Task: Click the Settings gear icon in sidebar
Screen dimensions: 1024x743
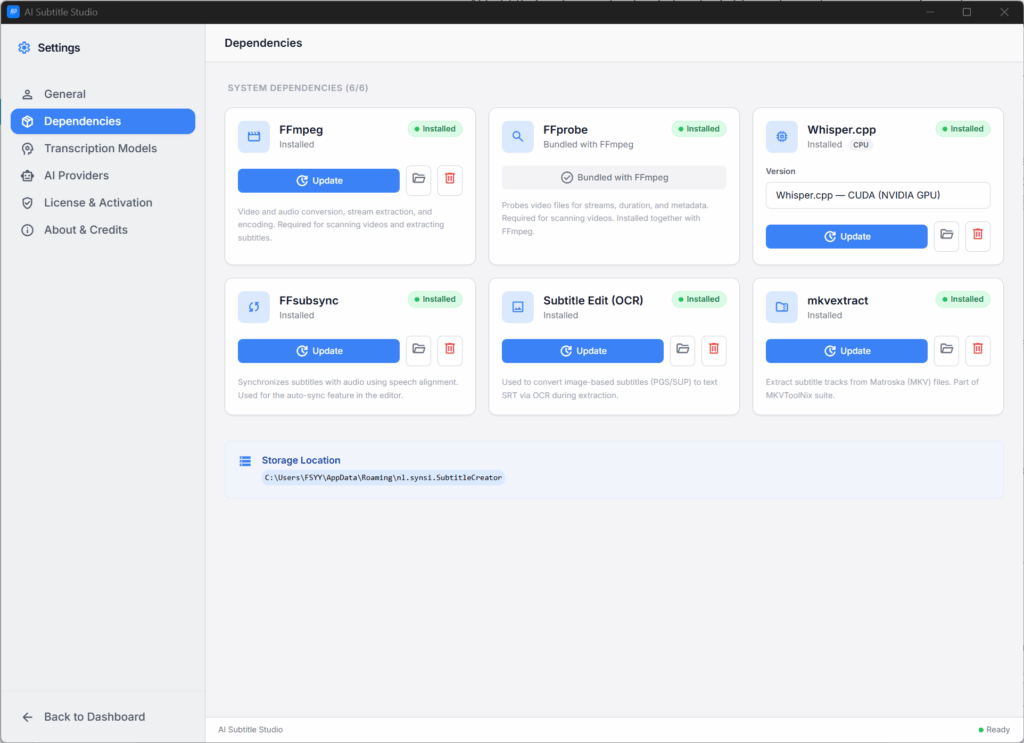Action: click(24, 47)
